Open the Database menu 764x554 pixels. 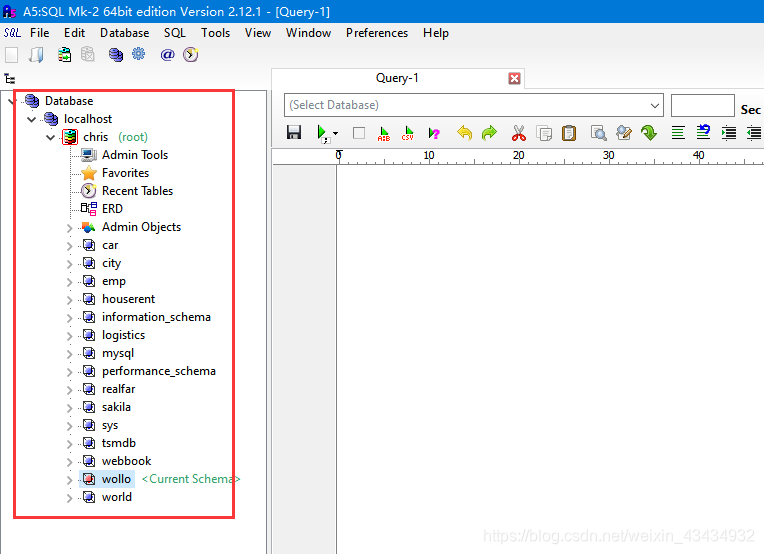point(125,33)
